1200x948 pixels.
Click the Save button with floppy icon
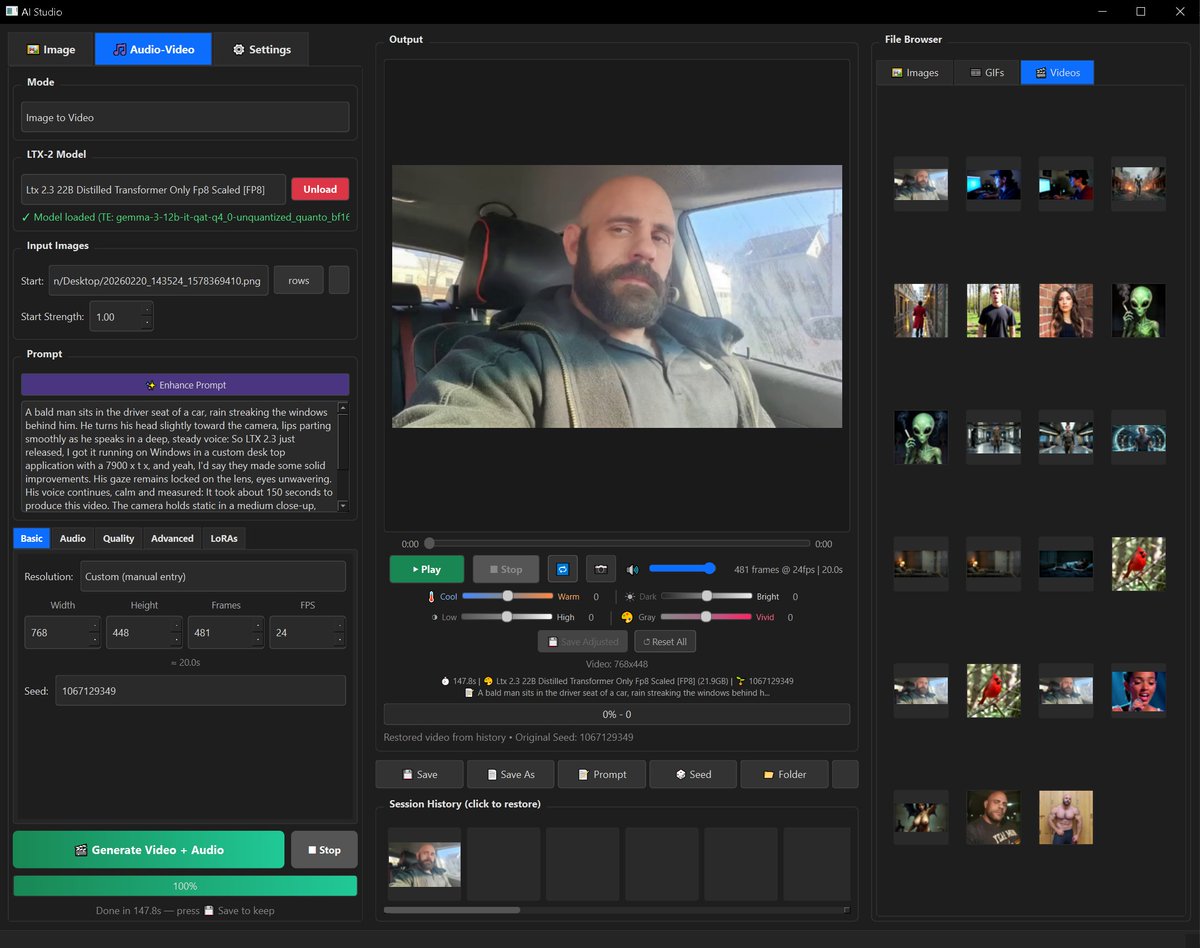[420, 774]
